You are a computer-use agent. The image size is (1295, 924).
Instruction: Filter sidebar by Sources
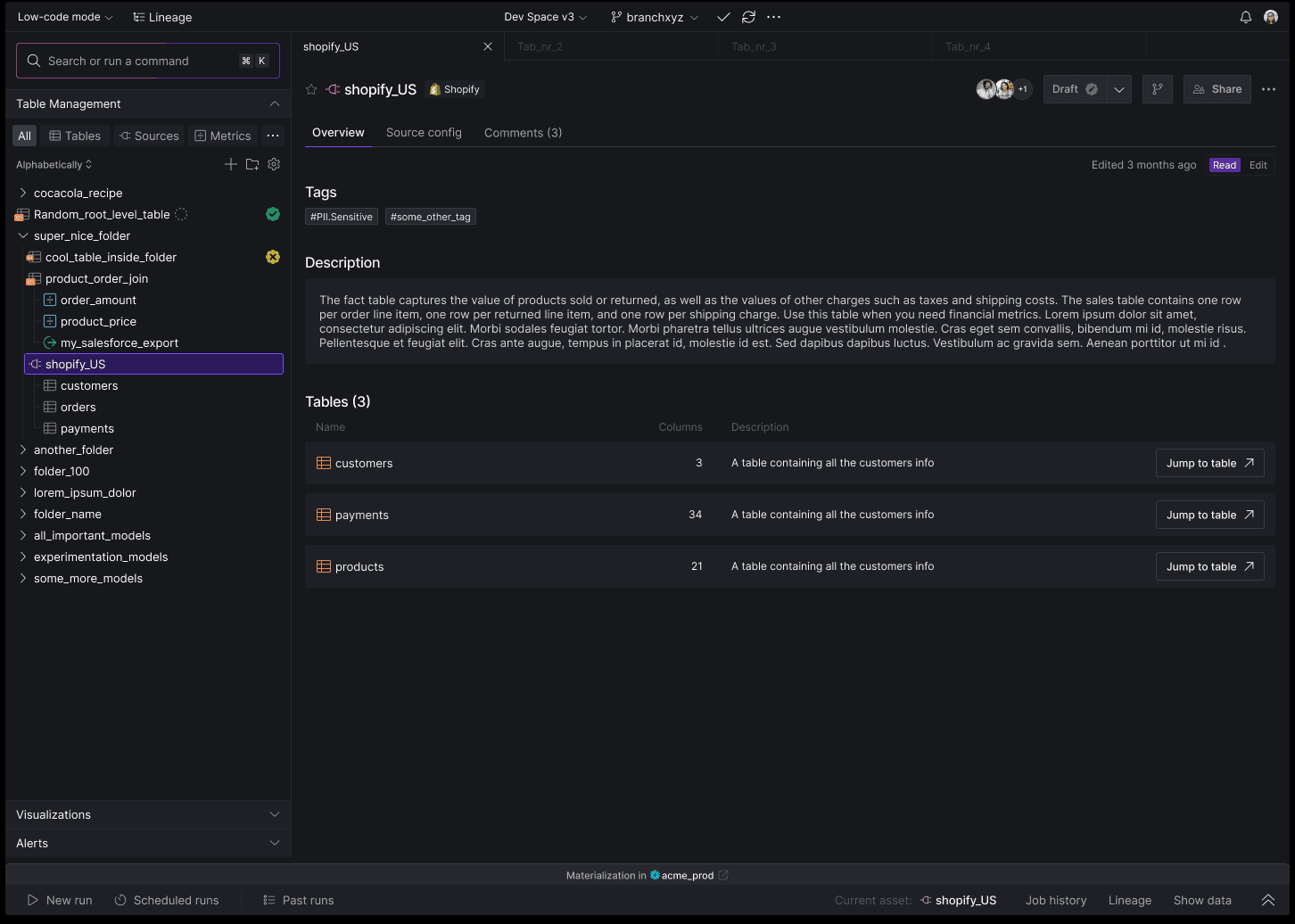(149, 136)
